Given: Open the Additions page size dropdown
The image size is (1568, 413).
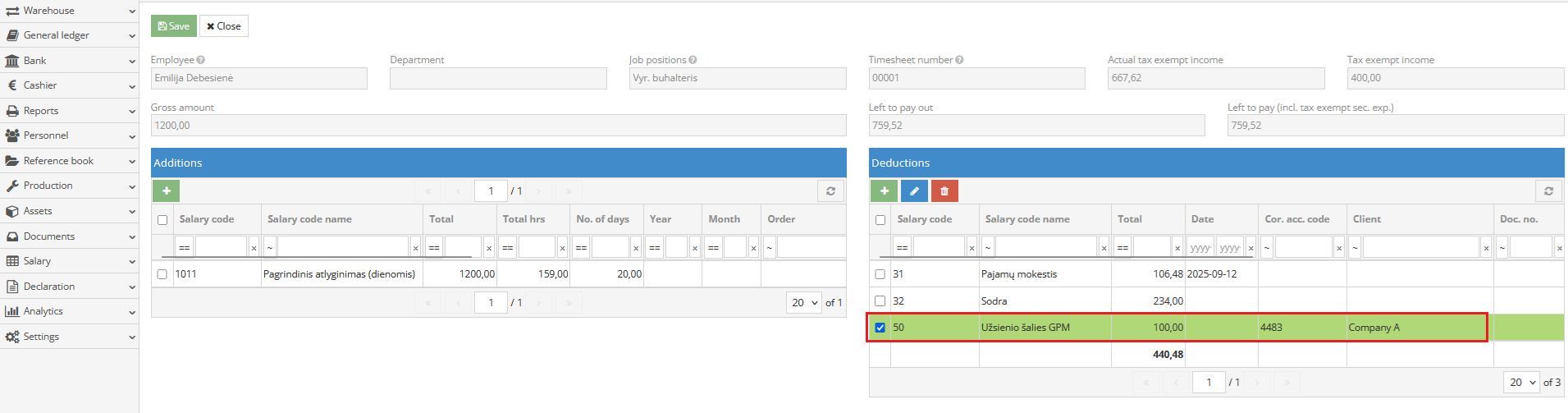Looking at the screenshot, I should pyautogui.click(x=804, y=303).
